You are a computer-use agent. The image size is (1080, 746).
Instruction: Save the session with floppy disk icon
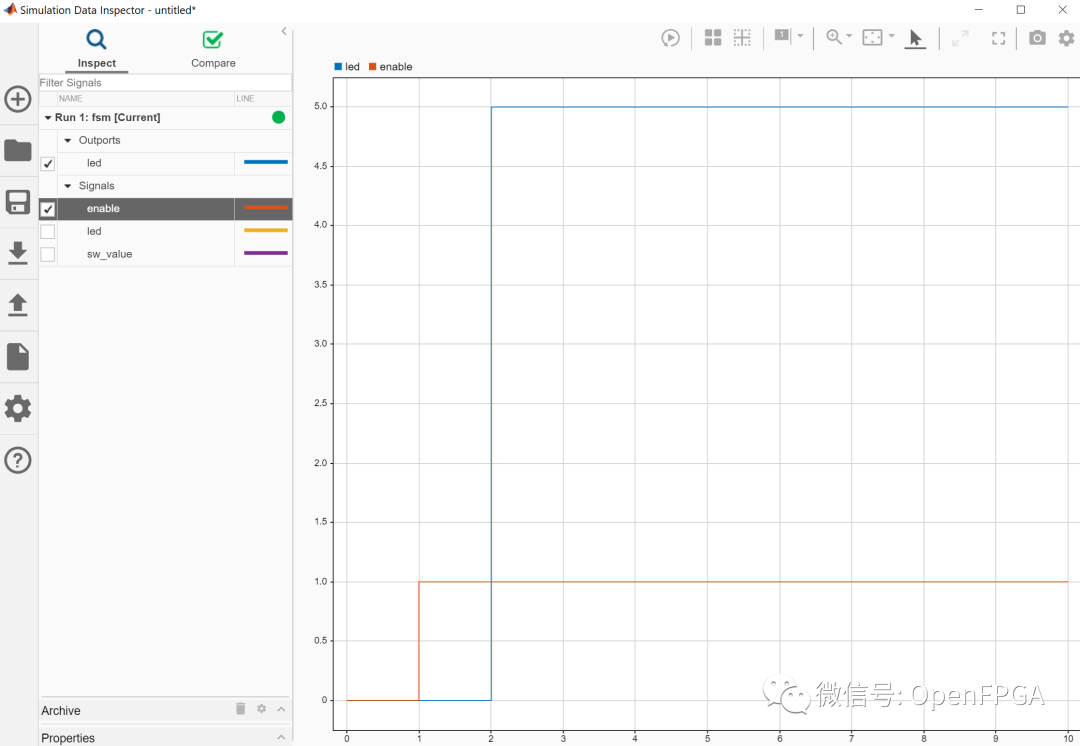tap(18, 202)
